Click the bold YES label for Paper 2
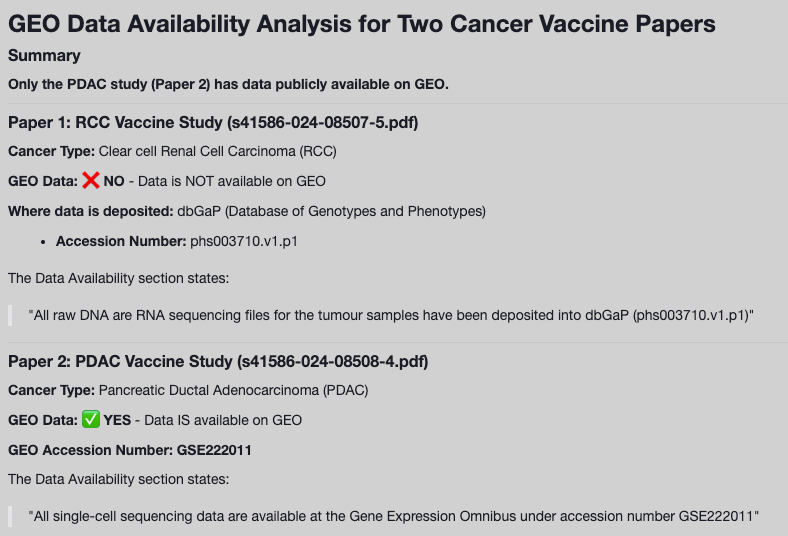 pos(117,420)
